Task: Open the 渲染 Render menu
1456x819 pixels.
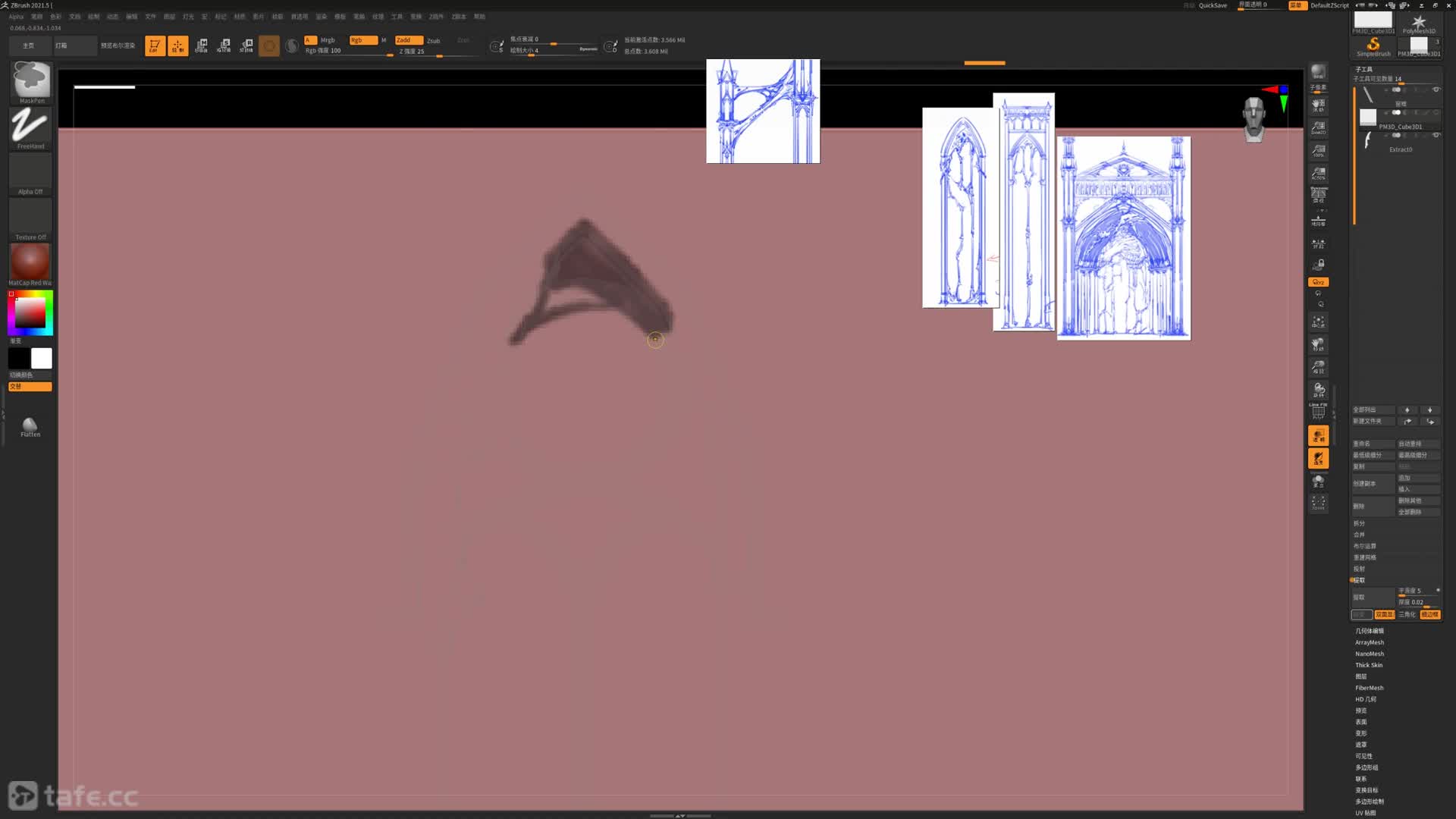Action: 321,16
